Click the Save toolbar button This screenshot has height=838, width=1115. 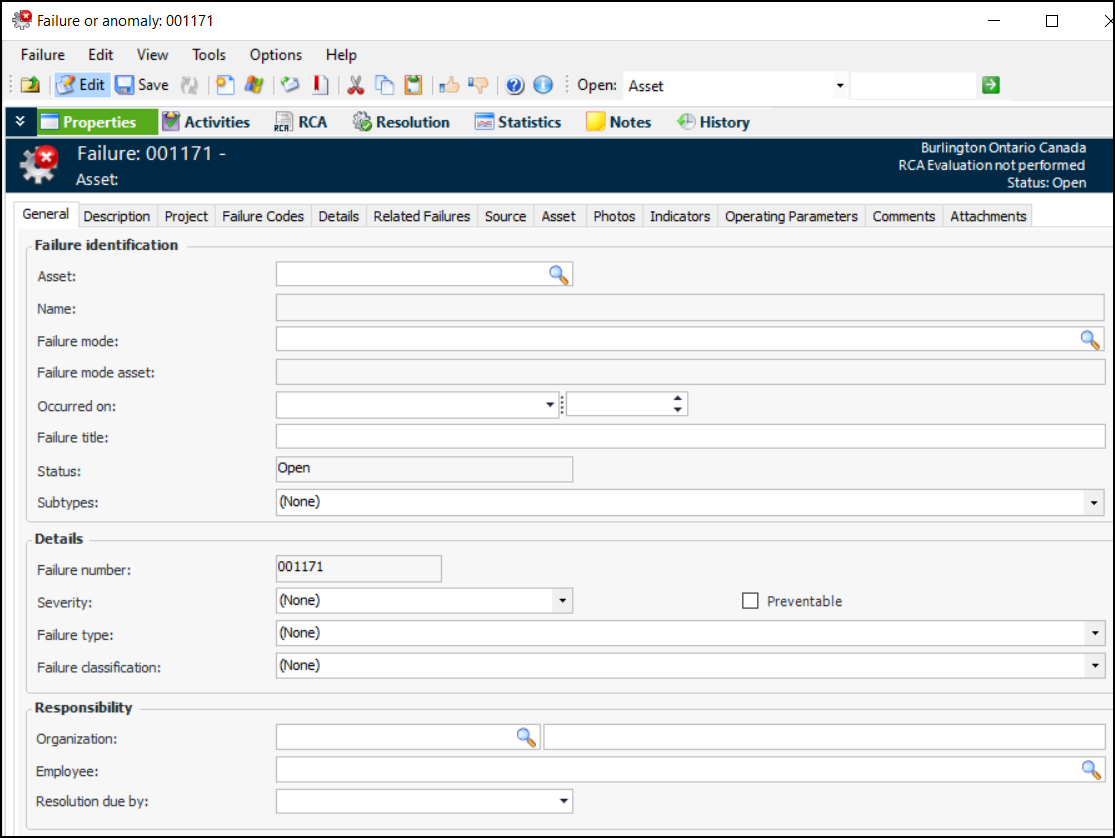point(141,85)
